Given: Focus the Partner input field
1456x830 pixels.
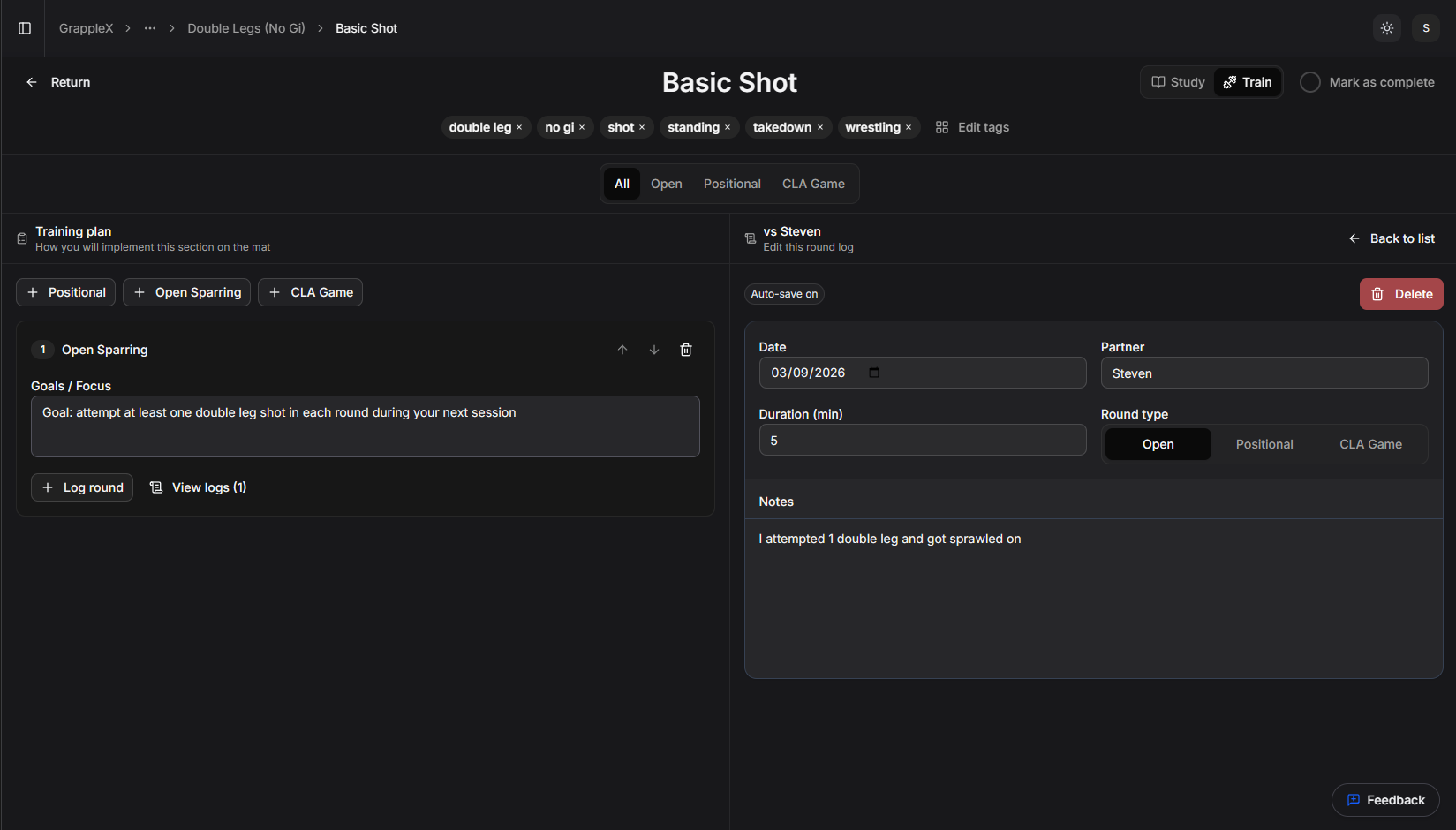Looking at the screenshot, I should [1264, 373].
